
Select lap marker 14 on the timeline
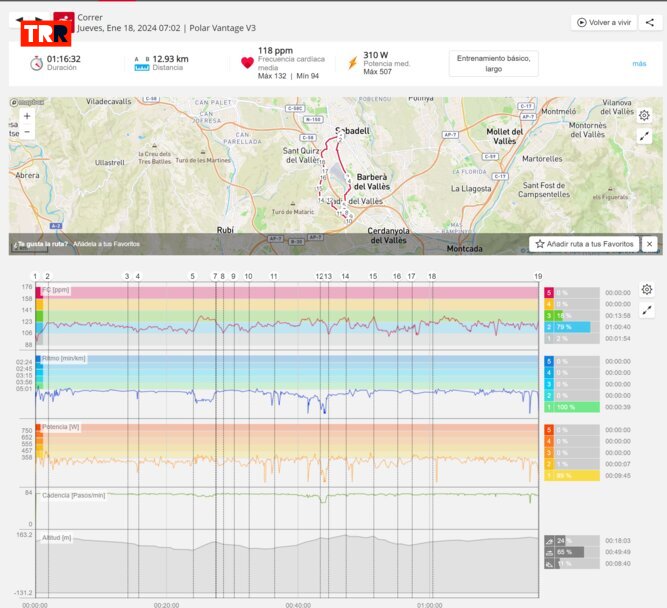[345, 277]
